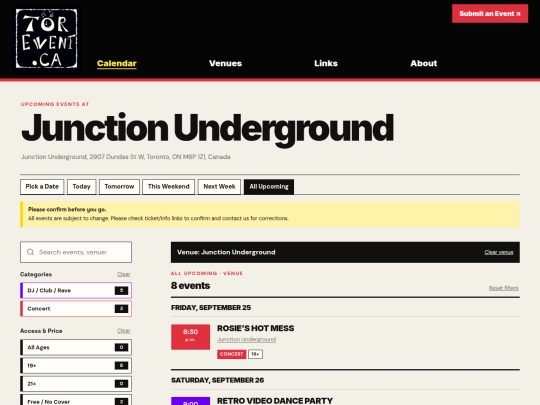Click the red Concert tag on Rosie's Hot Mess
This screenshot has width=540, height=405.
231,354
